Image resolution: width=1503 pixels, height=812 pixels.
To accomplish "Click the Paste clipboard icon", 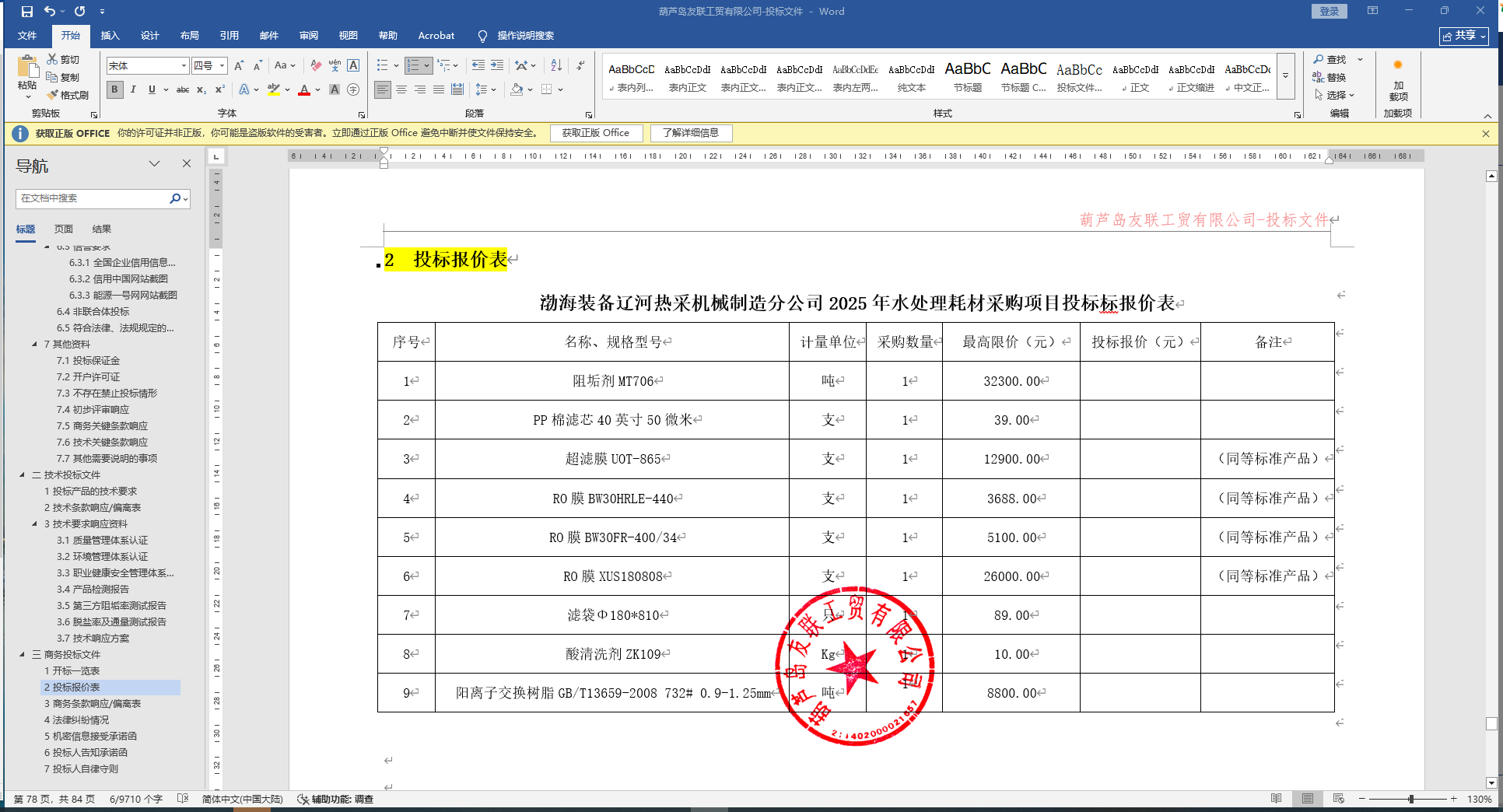I will [27, 67].
